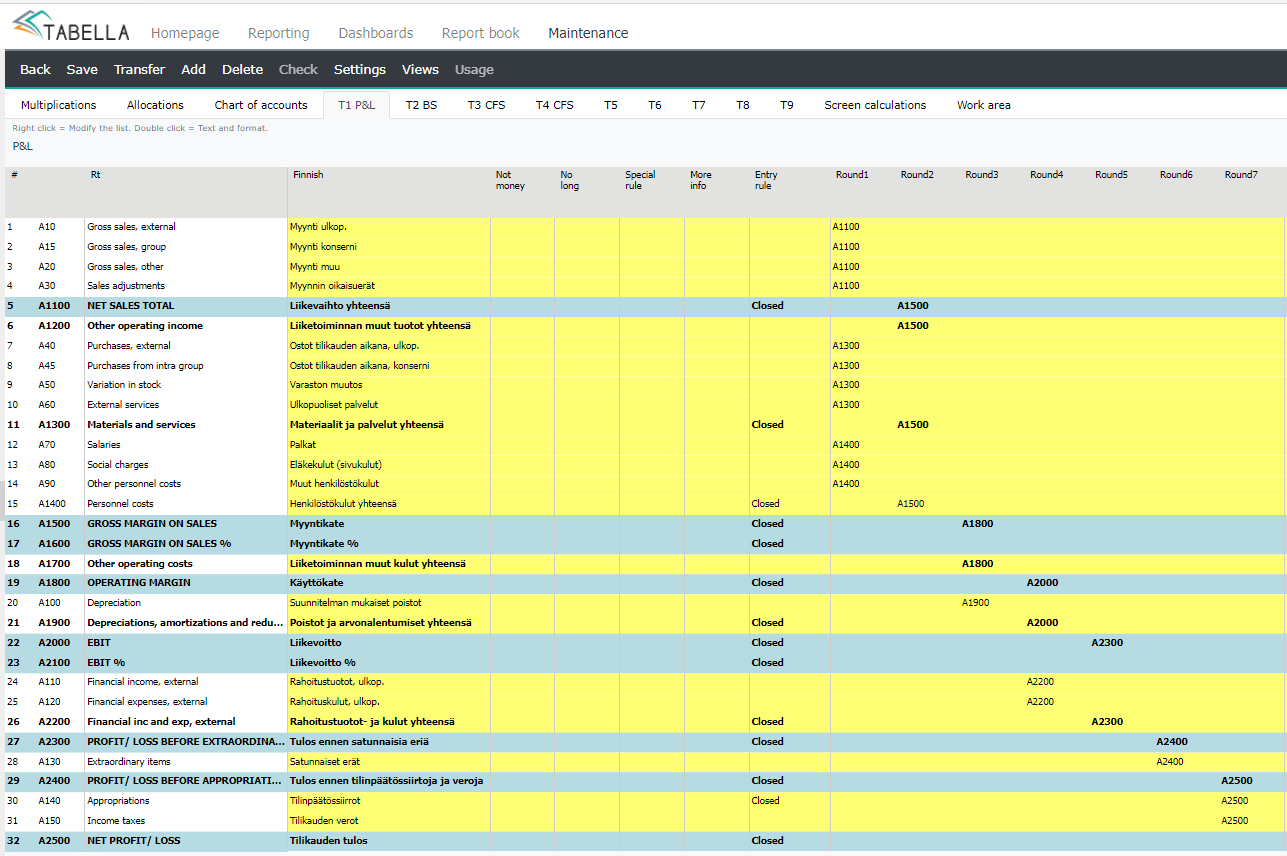The image size is (1287, 856).
Task: Click the Appropriations row name
Action: pyautogui.click(x=118, y=801)
